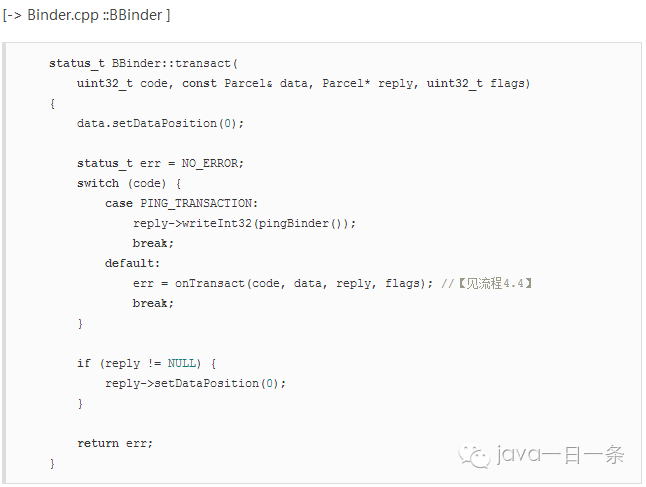The height and width of the screenshot is (487, 646).
Task: Click the "java一日一条" watermark text
Action: coord(561,456)
